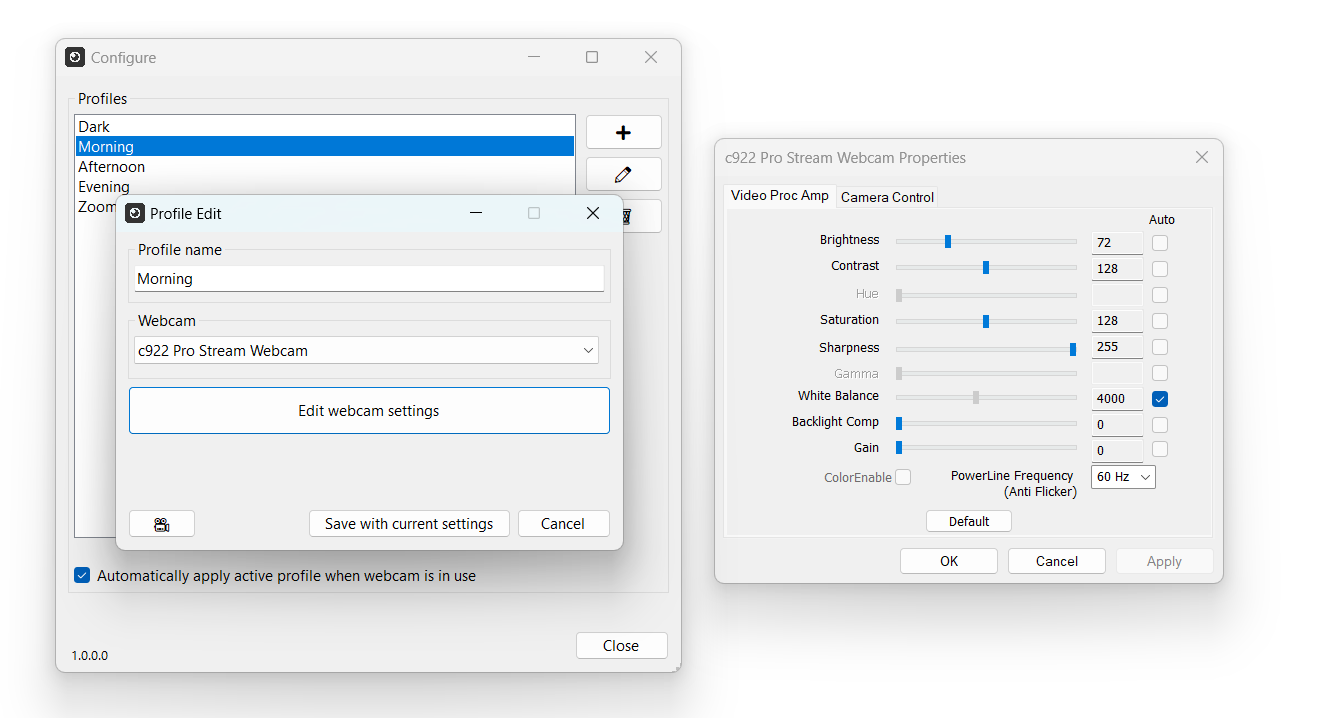Viewport: 1320px width, 718px height.
Task: Toggle the ColorEnable checkbox
Action: pyautogui.click(x=903, y=477)
